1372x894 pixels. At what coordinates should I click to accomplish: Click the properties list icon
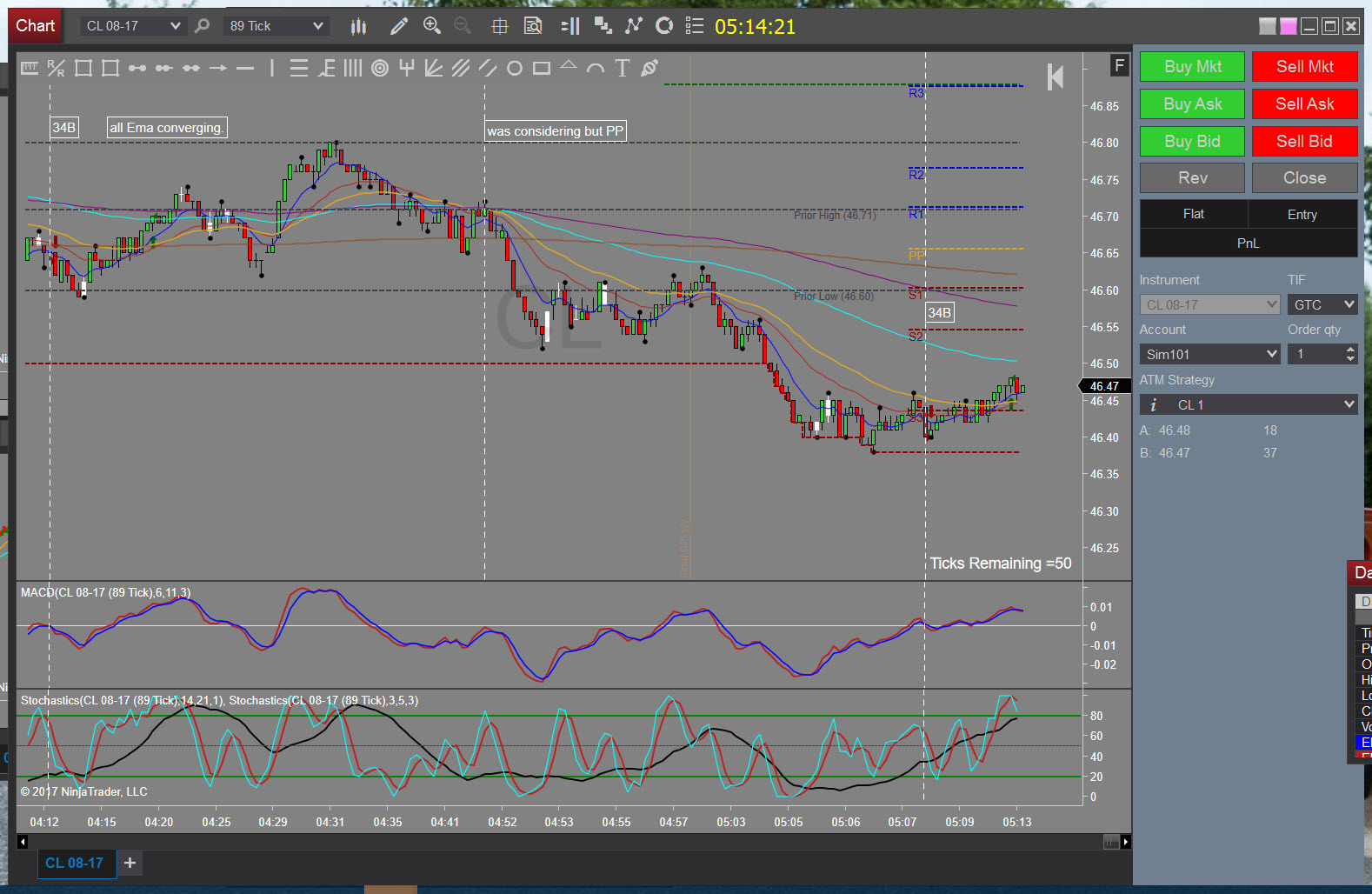tap(694, 26)
